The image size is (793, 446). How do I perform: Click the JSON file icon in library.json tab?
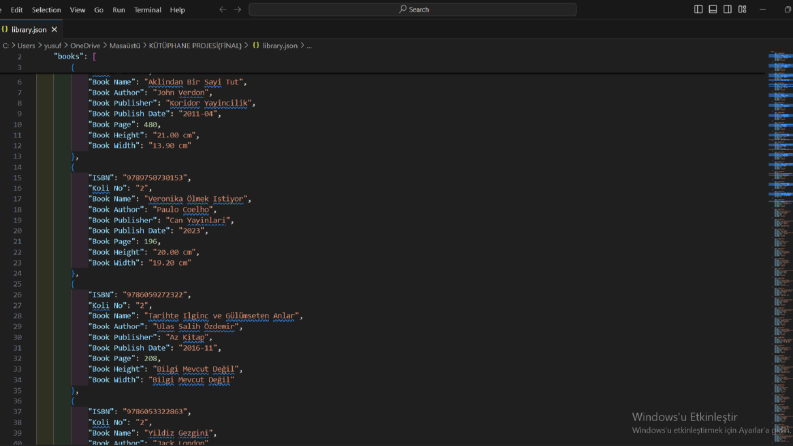(5, 29)
